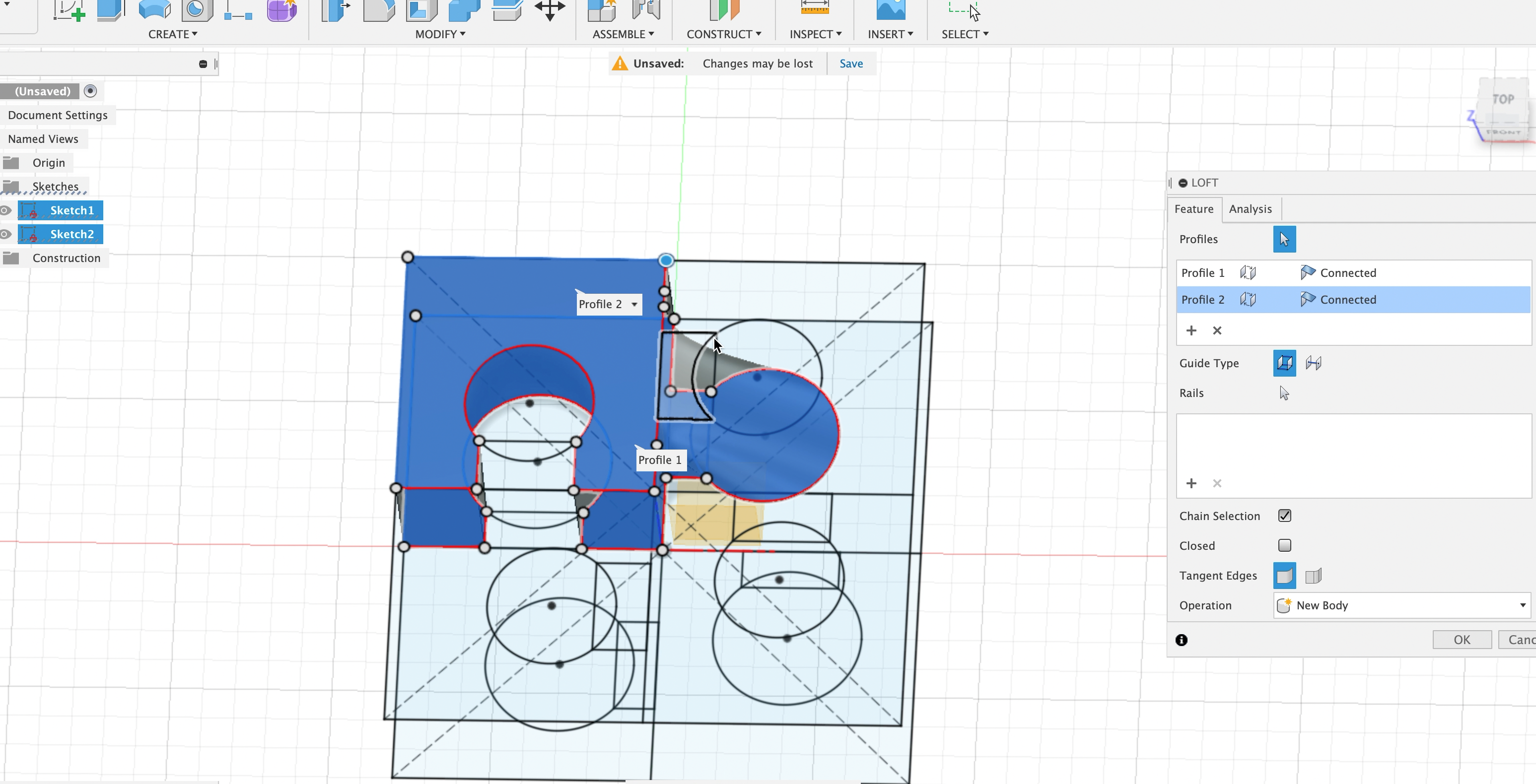The width and height of the screenshot is (1536, 784).
Task: Open the Operation New Body dropdown
Action: [1401, 605]
